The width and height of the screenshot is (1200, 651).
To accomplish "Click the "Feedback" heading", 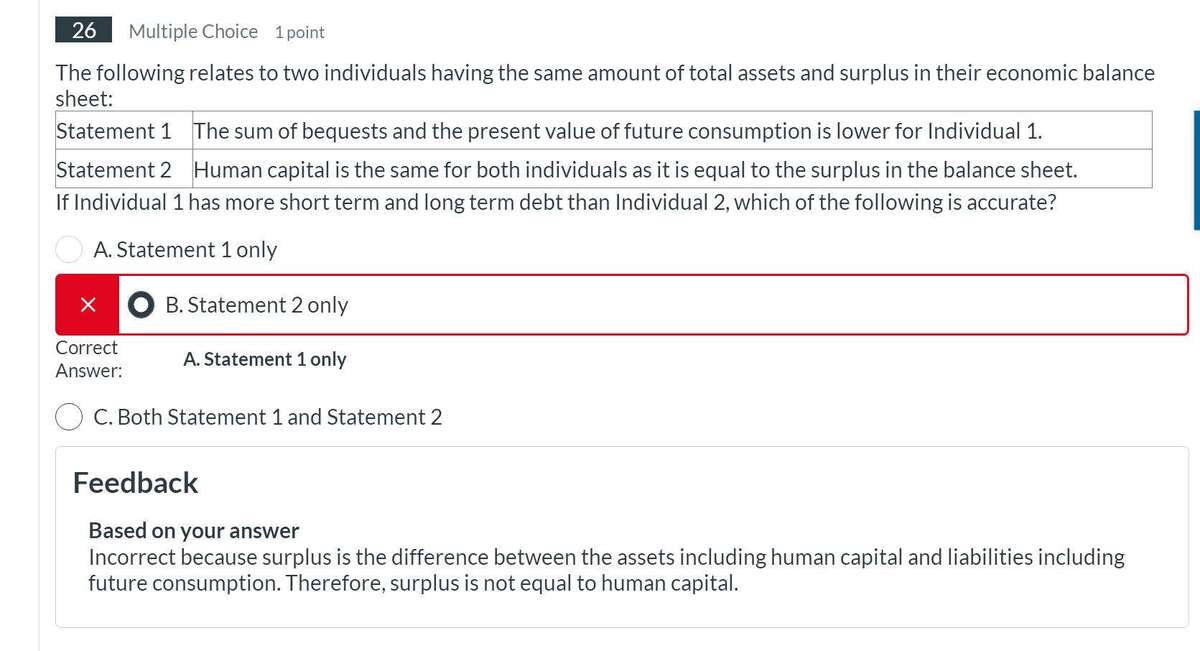I will coord(136,483).
